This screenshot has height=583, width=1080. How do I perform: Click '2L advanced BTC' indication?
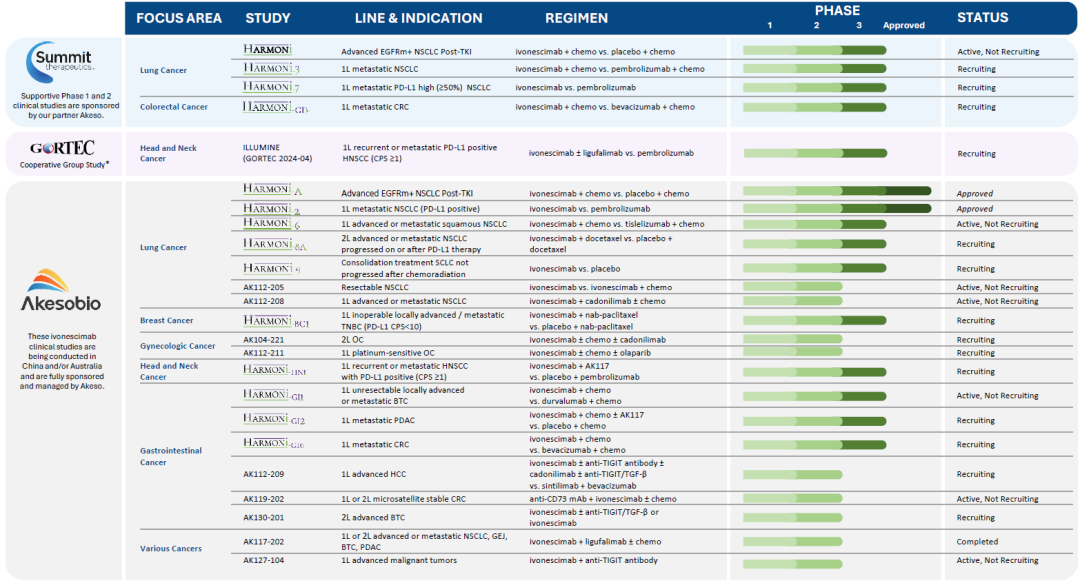[373, 518]
